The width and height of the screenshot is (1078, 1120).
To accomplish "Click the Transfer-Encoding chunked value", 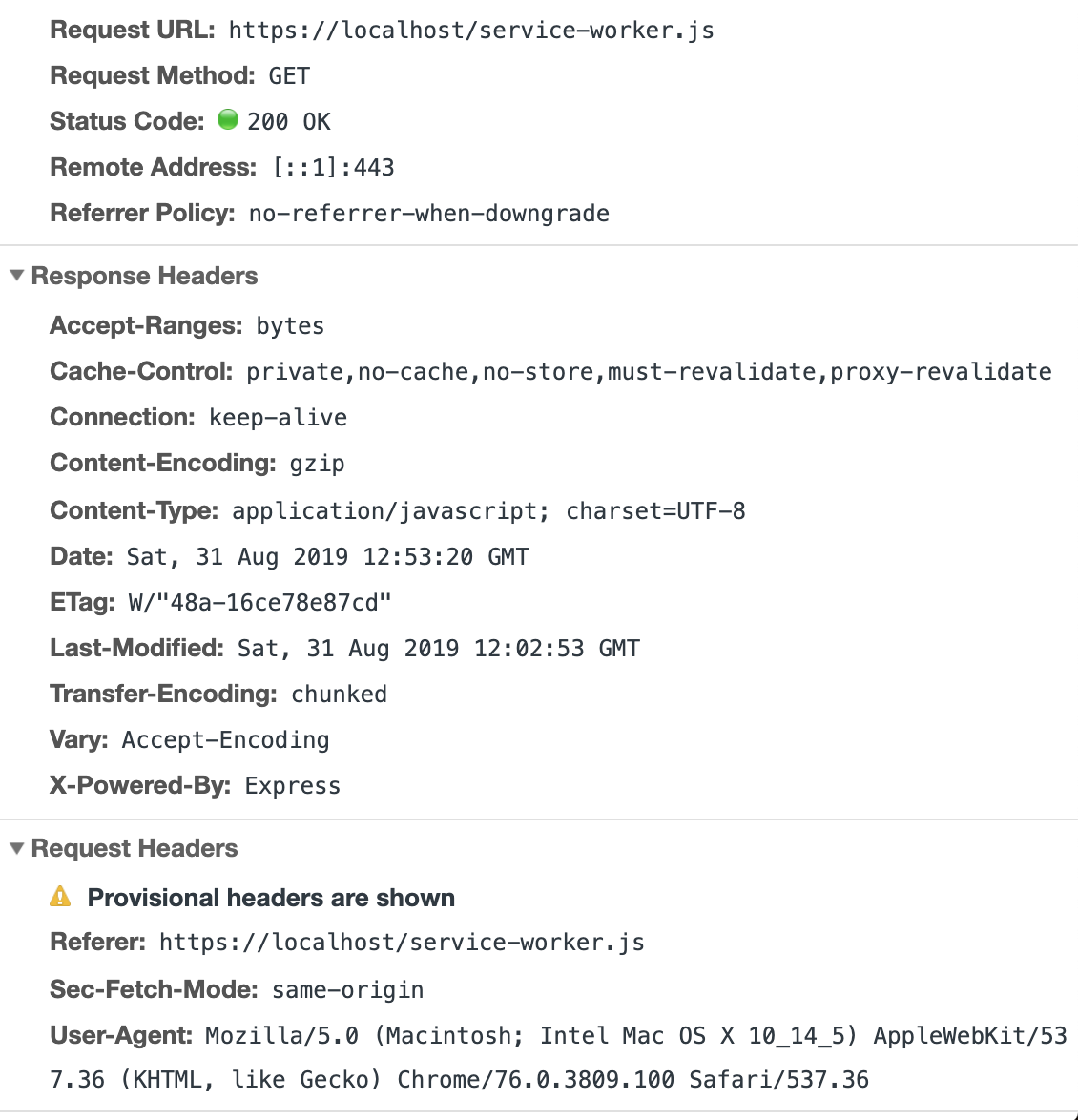I will (339, 695).
